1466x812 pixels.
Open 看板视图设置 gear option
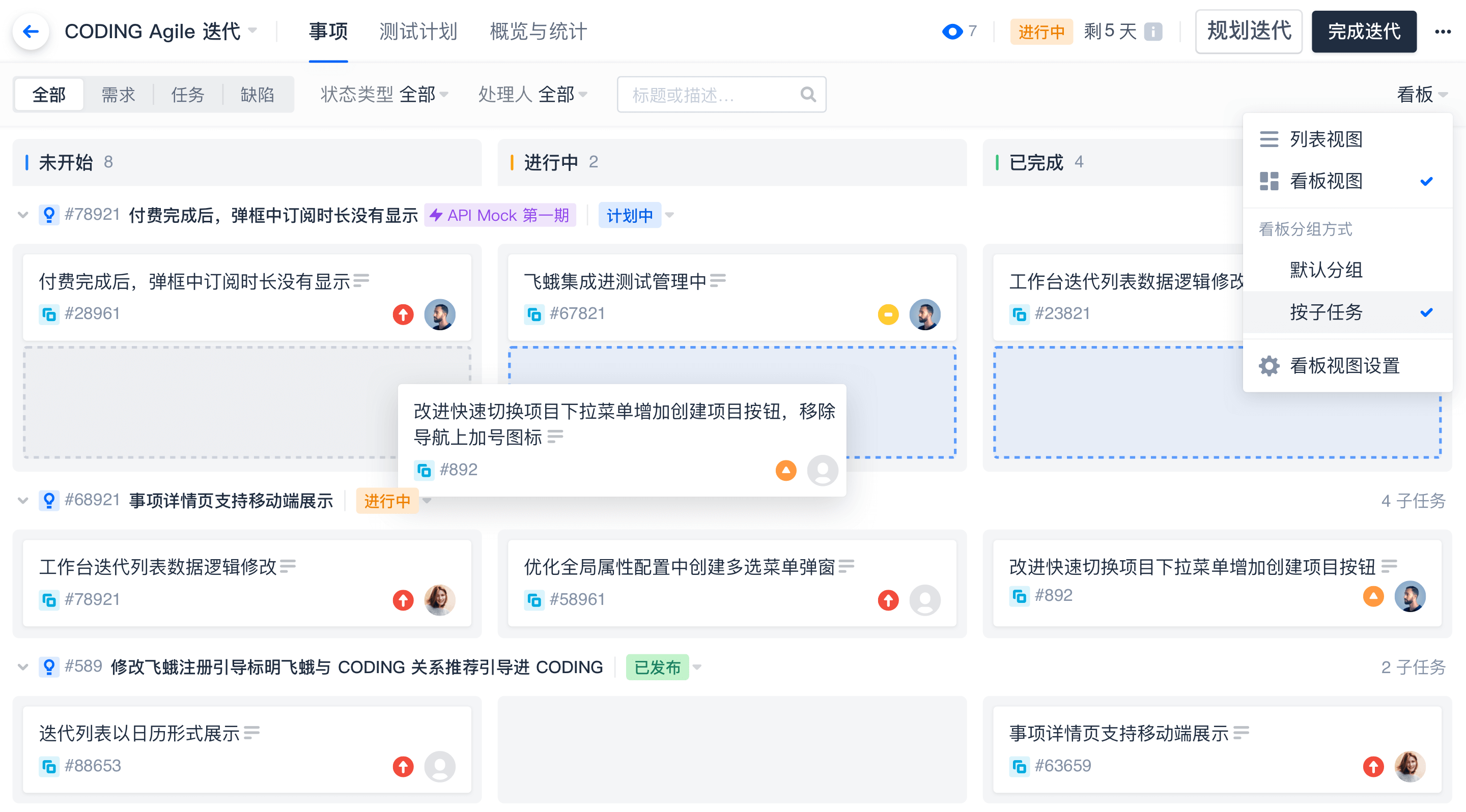tap(1344, 366)
